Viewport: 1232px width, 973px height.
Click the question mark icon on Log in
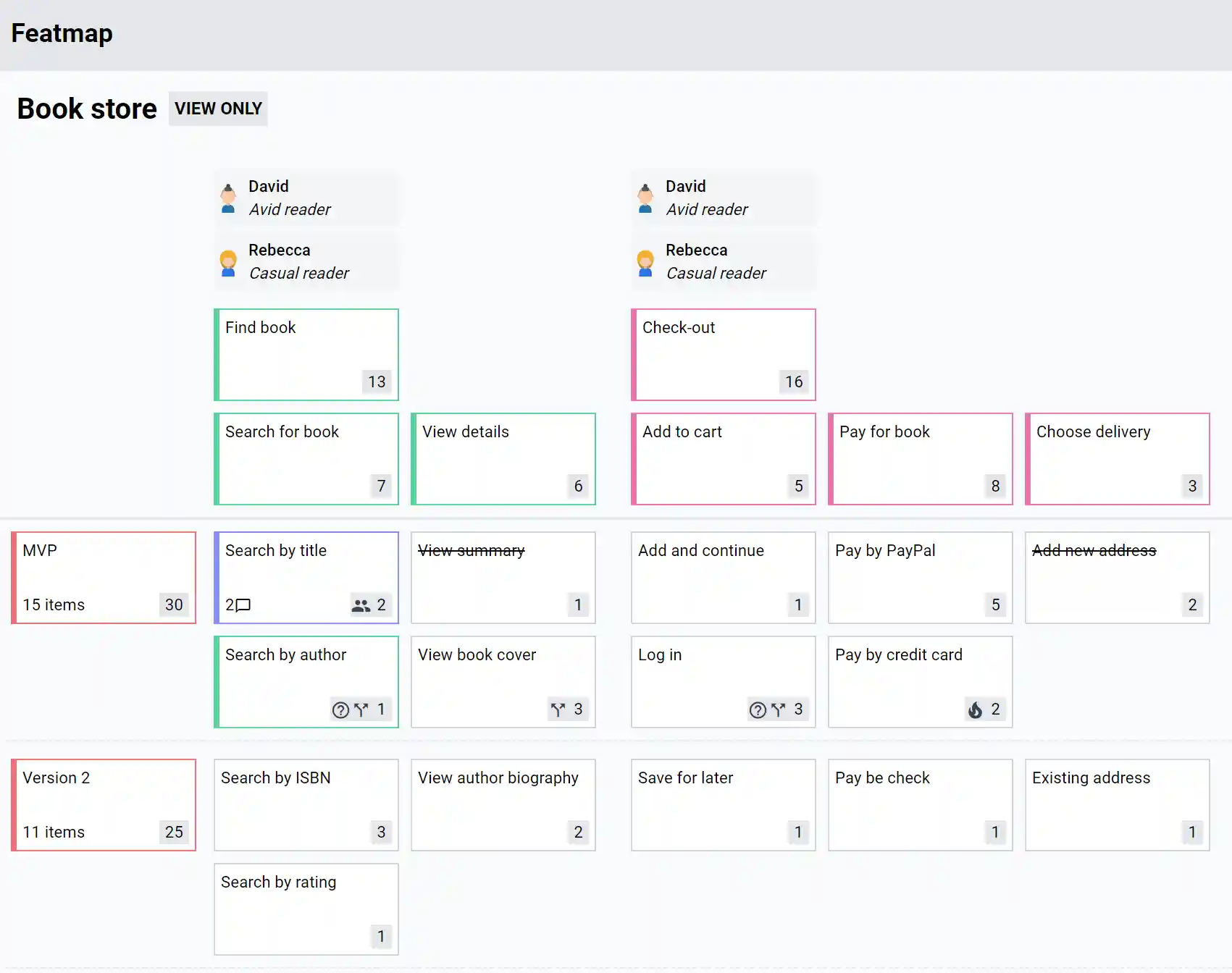758,710
